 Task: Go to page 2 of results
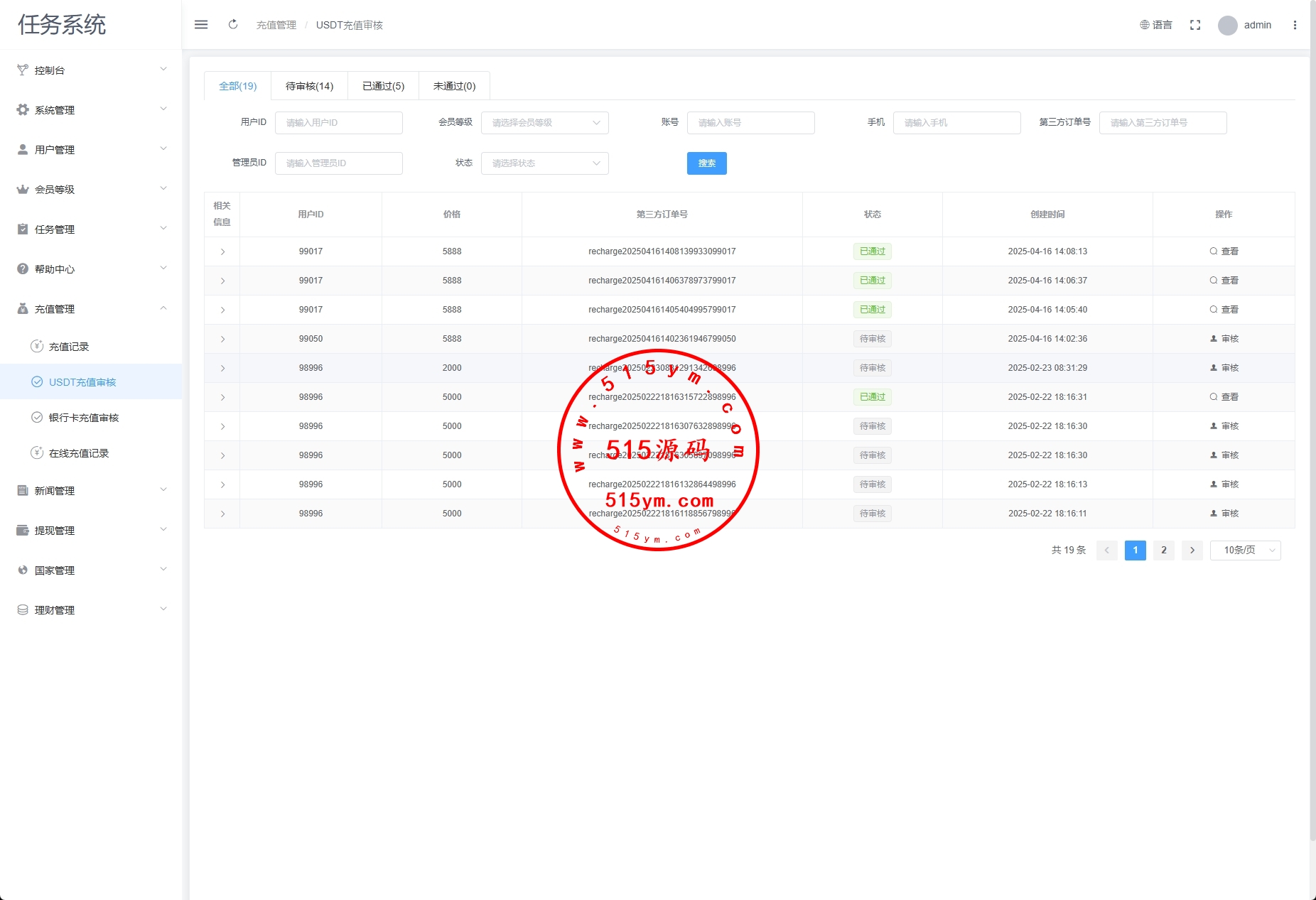[1163, 551]
